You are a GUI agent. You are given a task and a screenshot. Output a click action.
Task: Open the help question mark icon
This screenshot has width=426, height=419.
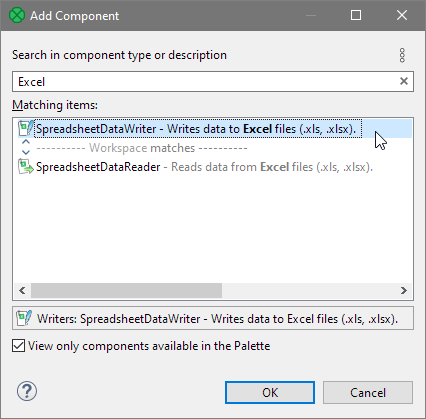click(x=27, y=391)
